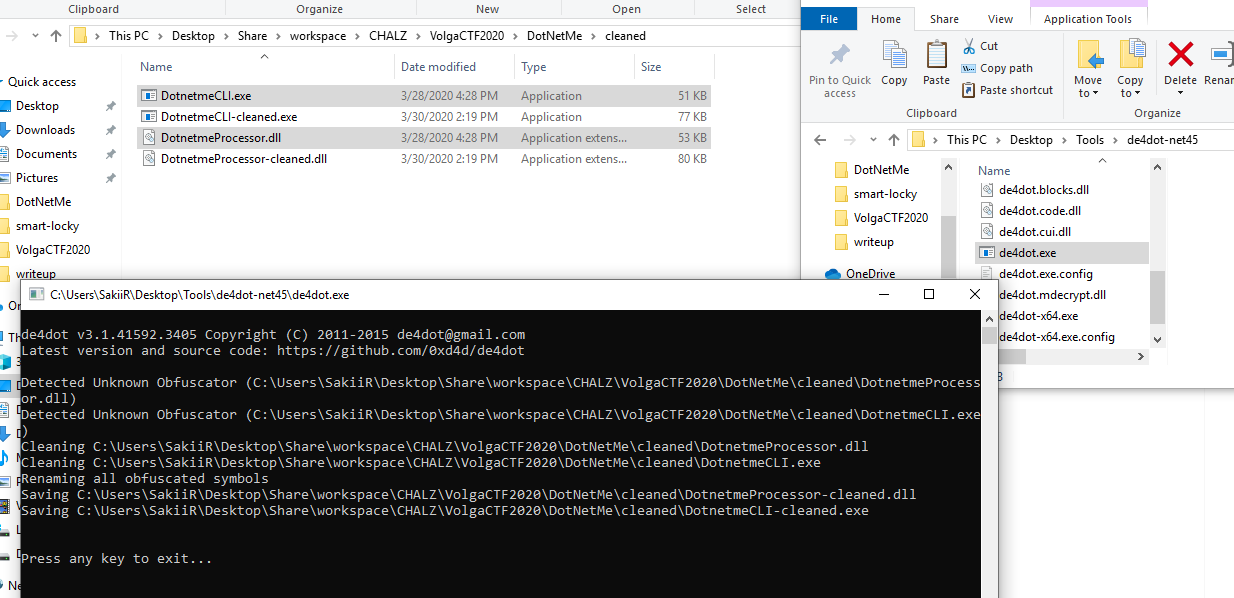Image resolution: width=1234 pixels, height=598 pixels.
Task: Go forward in de4dot-net45 Explorer window
Action: [x=851, y=140]
